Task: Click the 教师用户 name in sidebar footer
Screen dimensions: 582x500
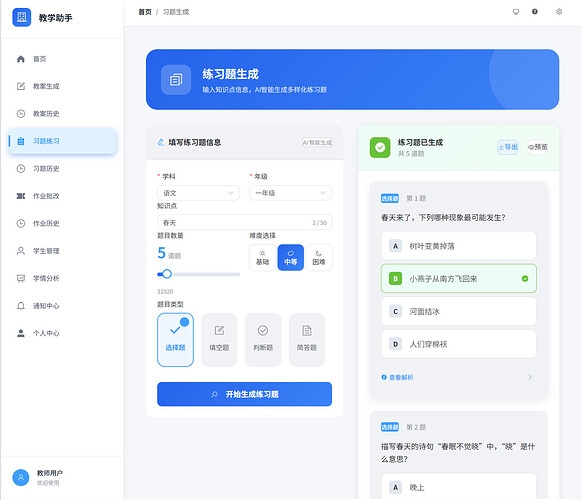Action: coord(49,473)
